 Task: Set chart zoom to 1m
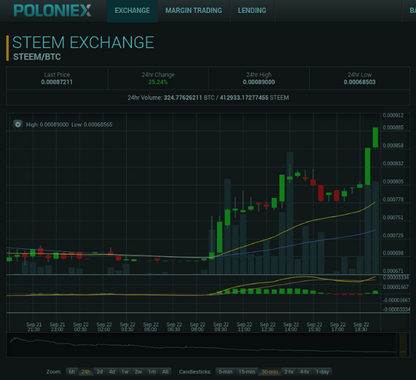(152, 372)
